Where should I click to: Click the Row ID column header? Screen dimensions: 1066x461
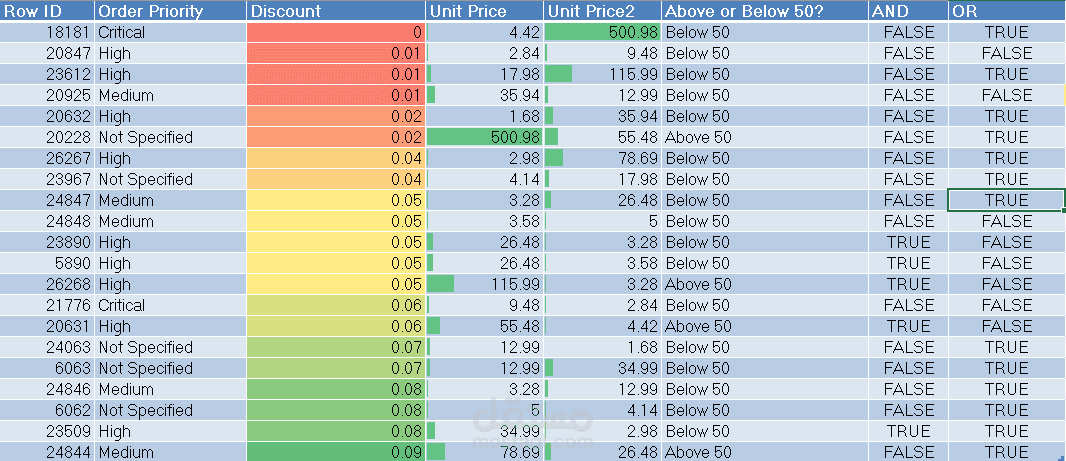(x=48, y=11)
